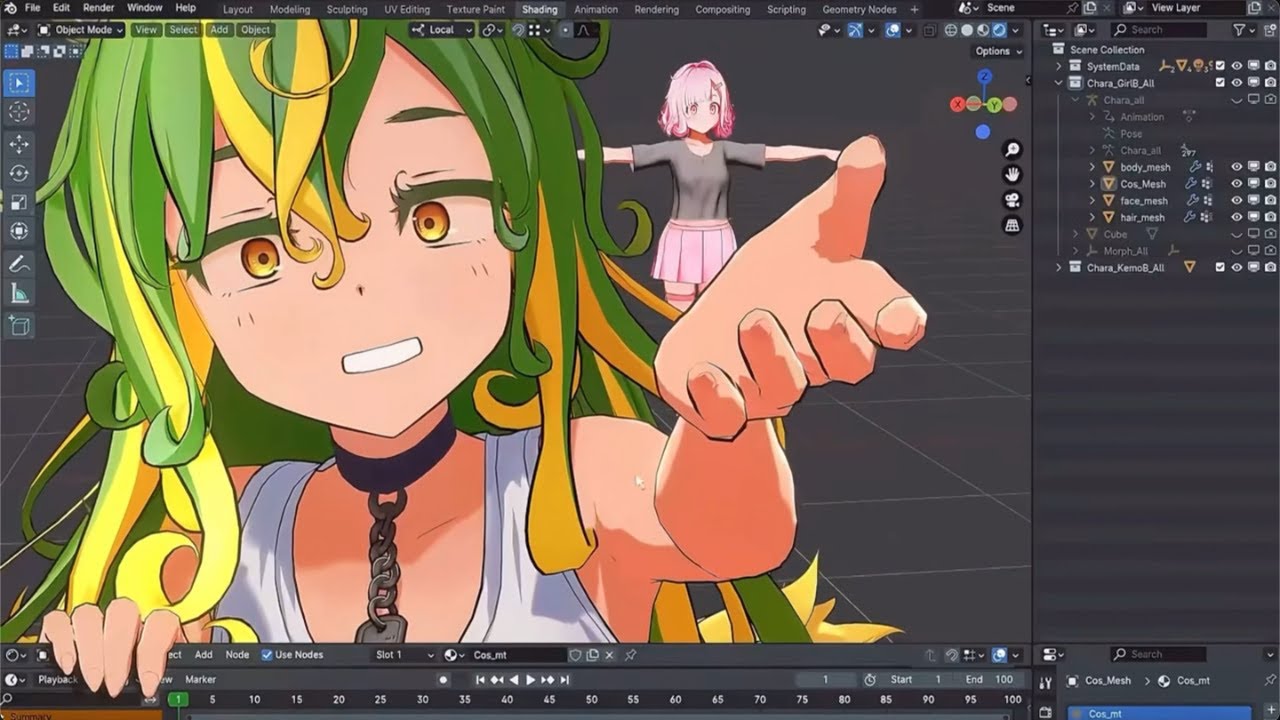
Task: Select the Add Cube tool
Action: 19,326
